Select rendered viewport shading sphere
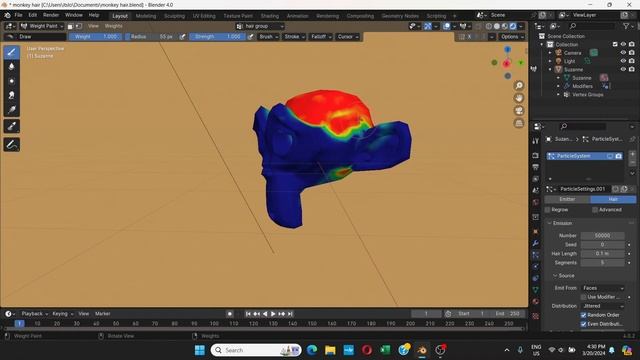Viewport: 640px width, 360px height. tap(513, 26)
